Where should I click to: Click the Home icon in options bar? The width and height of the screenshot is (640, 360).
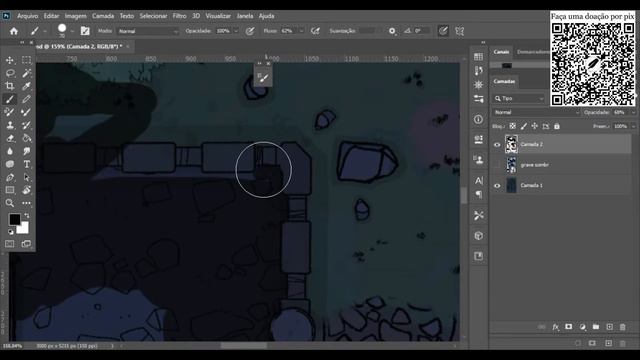[x=14, y=31]
